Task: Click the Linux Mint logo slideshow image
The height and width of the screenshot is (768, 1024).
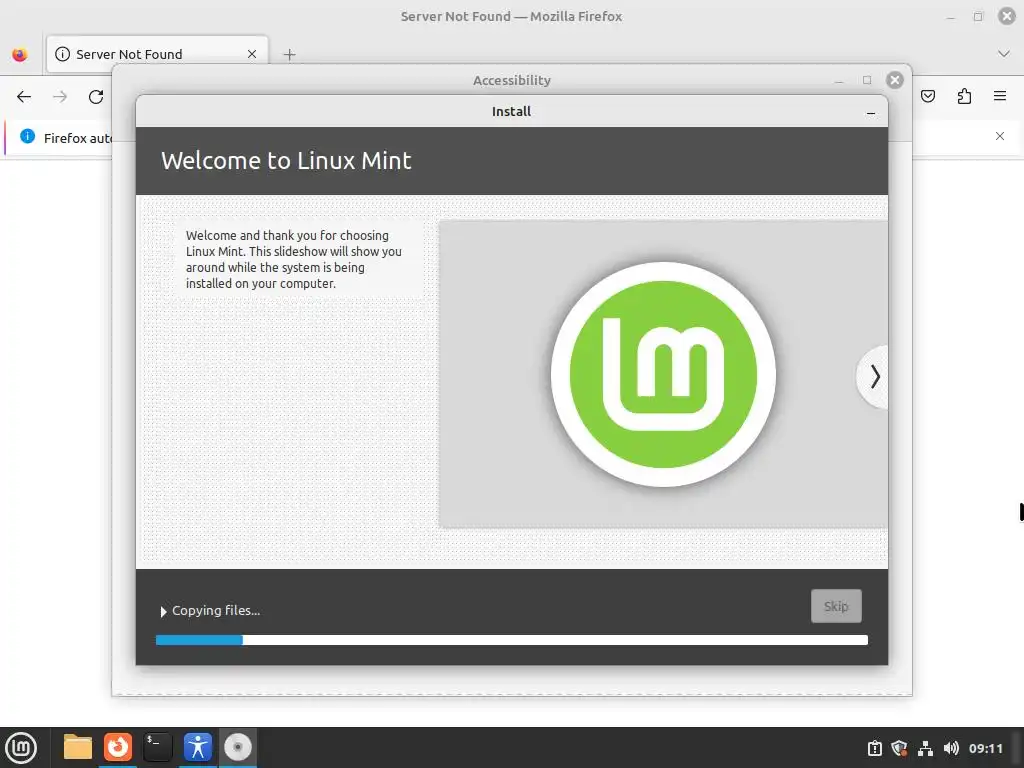Action: [x=663, y=374]
